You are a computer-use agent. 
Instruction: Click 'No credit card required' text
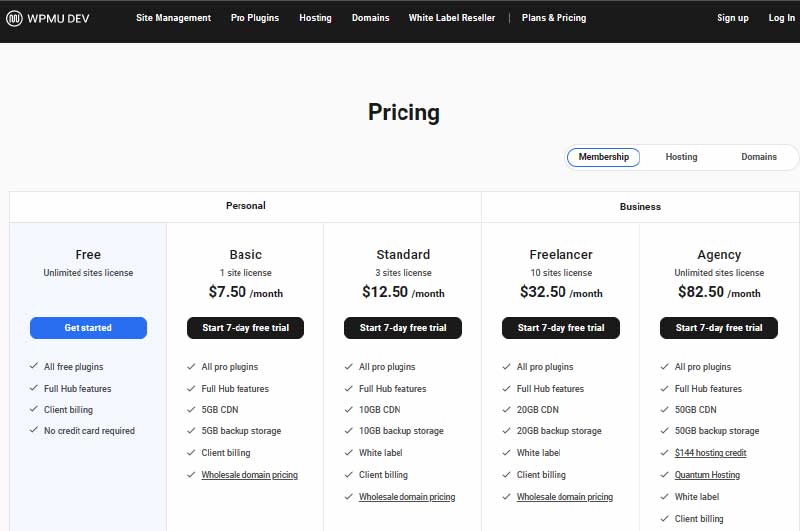click(x=89, y=431)
